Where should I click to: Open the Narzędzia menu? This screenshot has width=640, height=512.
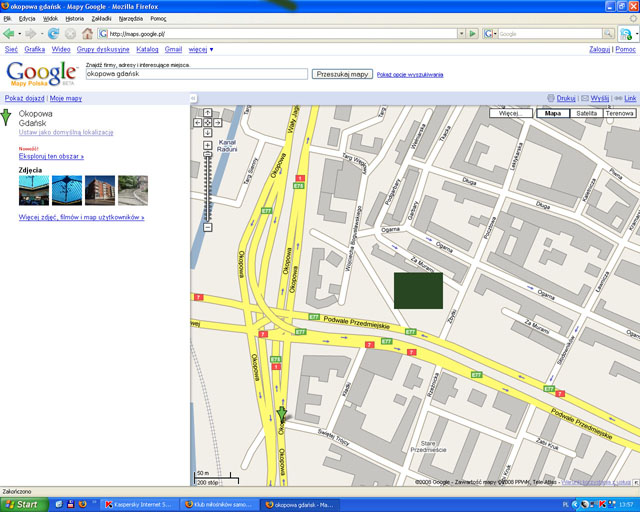(x=130, y=18)
